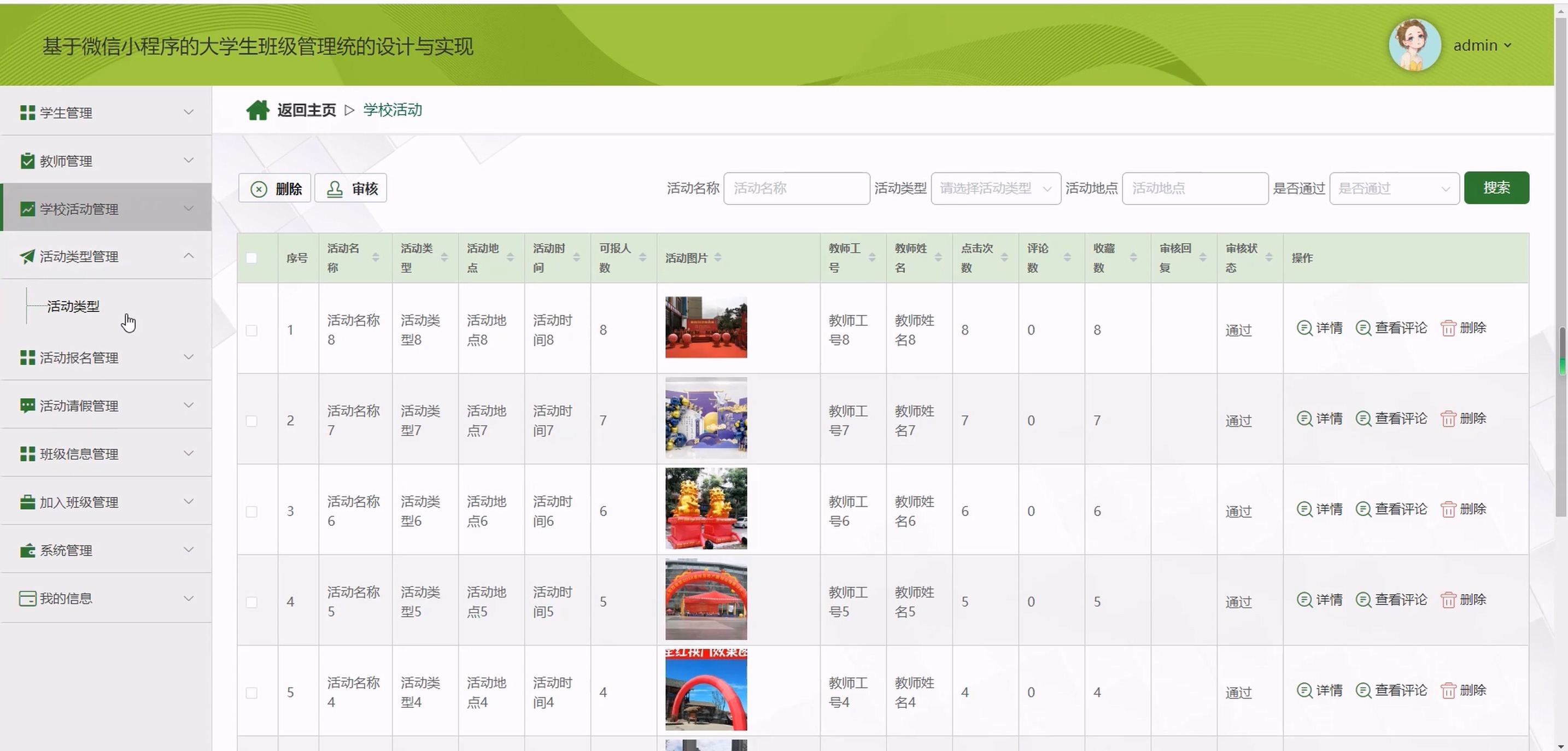This screenshot has height=751, width=1568.
Task: Sort by 审核状态 column arrows
Action: coord(1269,257)
